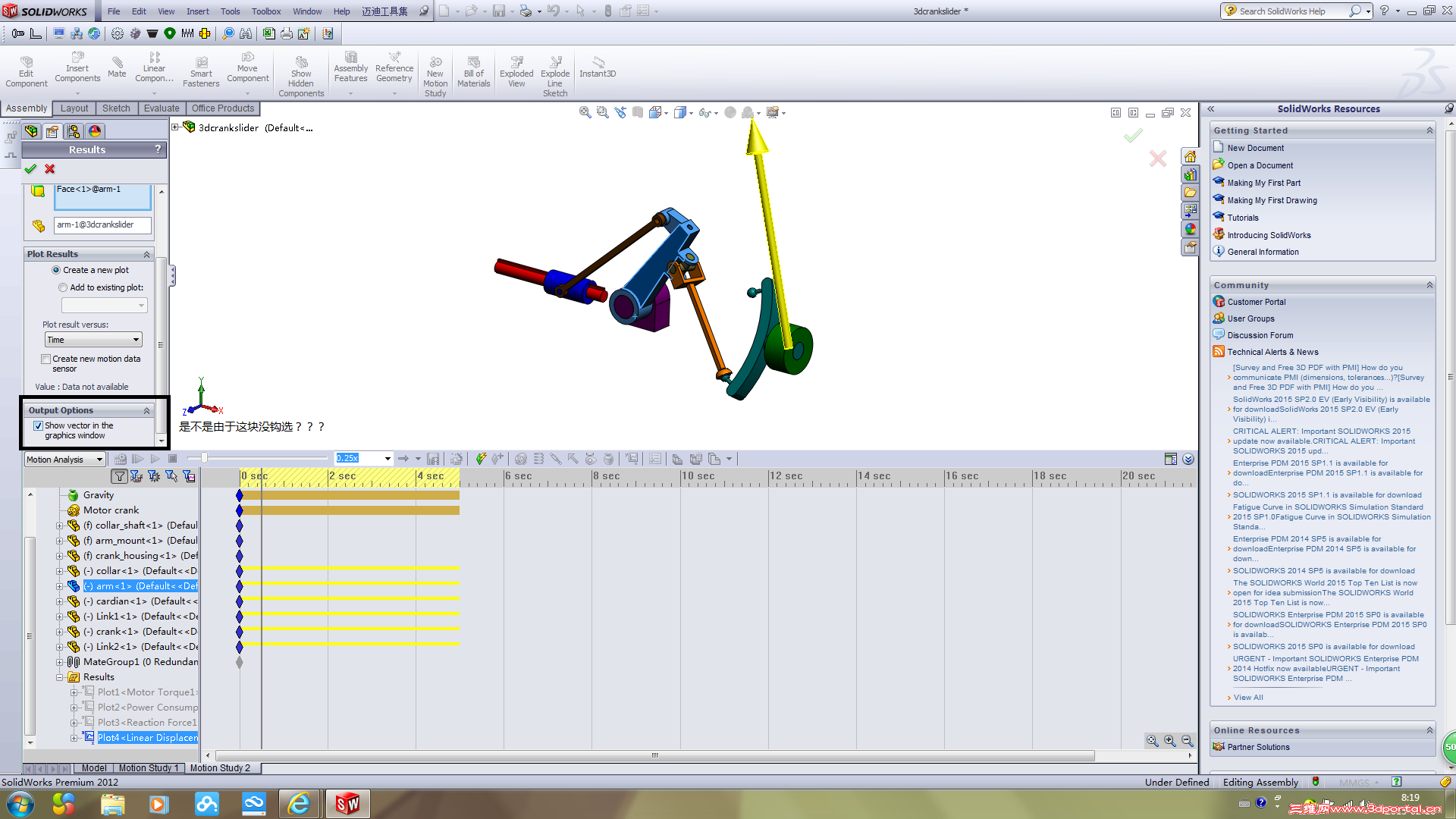Open the Toolbox menu

point(266,11)
